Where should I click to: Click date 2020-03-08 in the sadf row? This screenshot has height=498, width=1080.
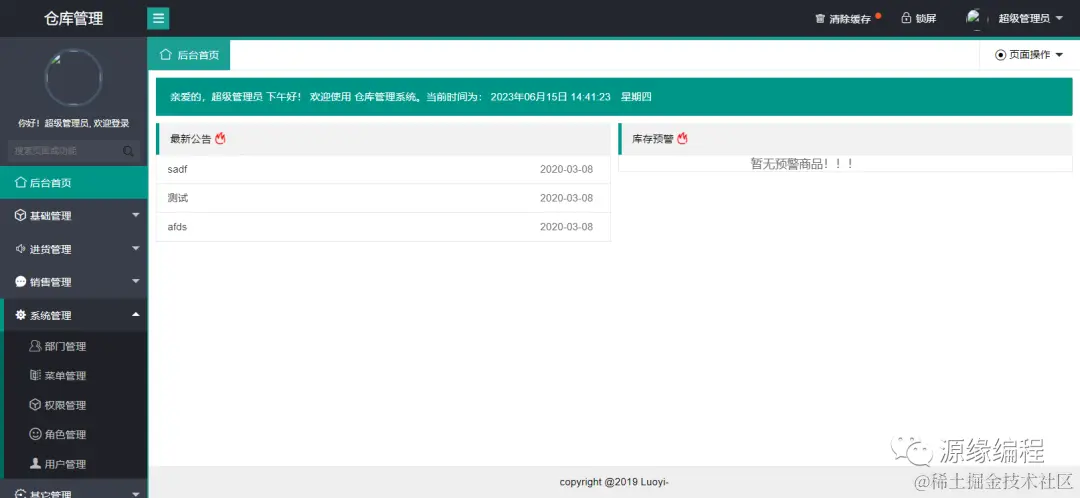[x=566, y=169]
